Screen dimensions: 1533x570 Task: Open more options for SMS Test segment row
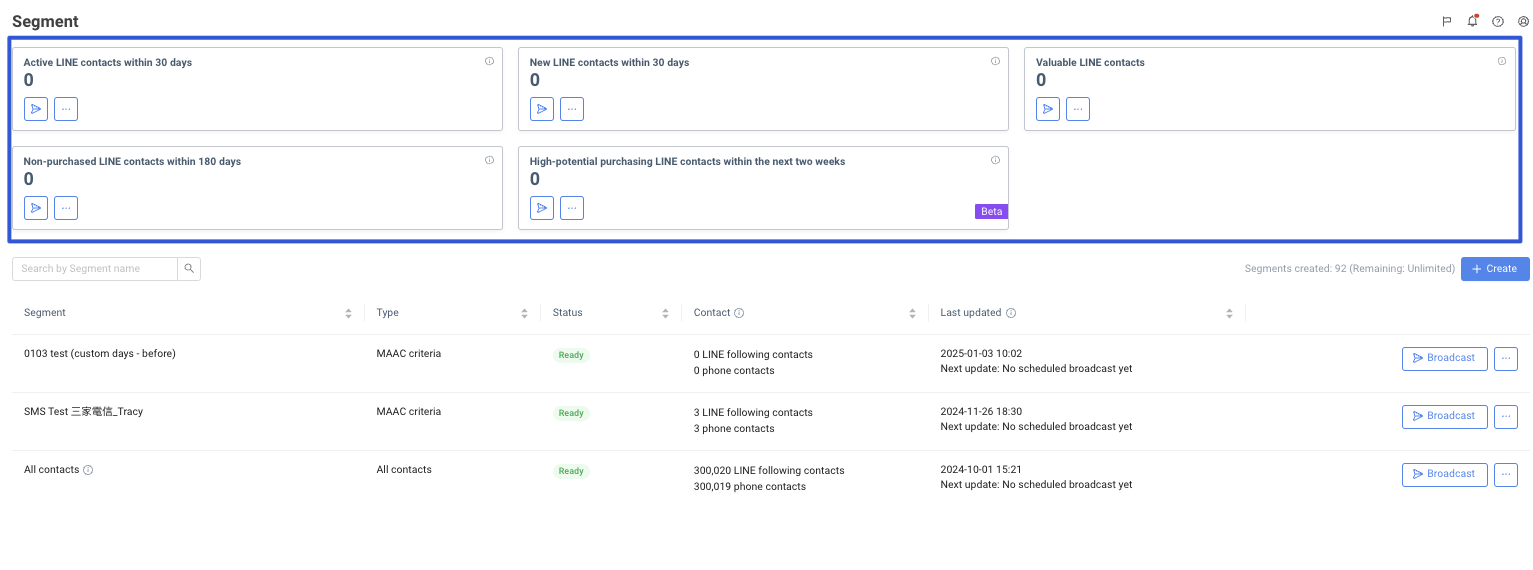click(1505, 416)
